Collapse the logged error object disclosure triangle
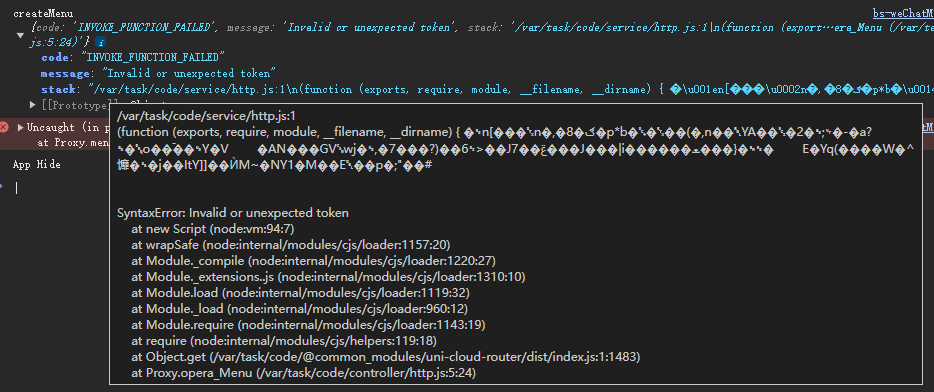Viewport: 934px width, 392px height. coord(21,35)
